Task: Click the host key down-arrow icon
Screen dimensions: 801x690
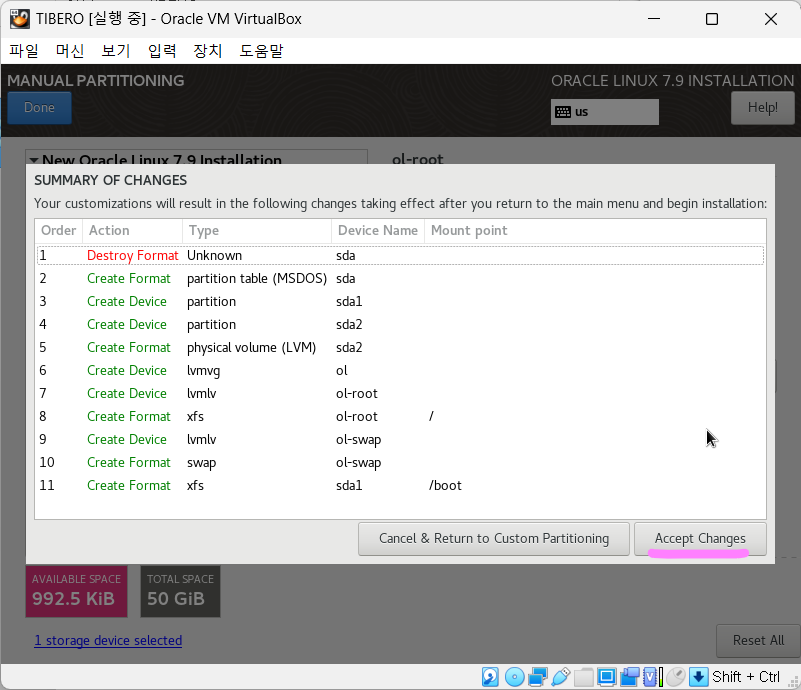Action: pos(698,677)
